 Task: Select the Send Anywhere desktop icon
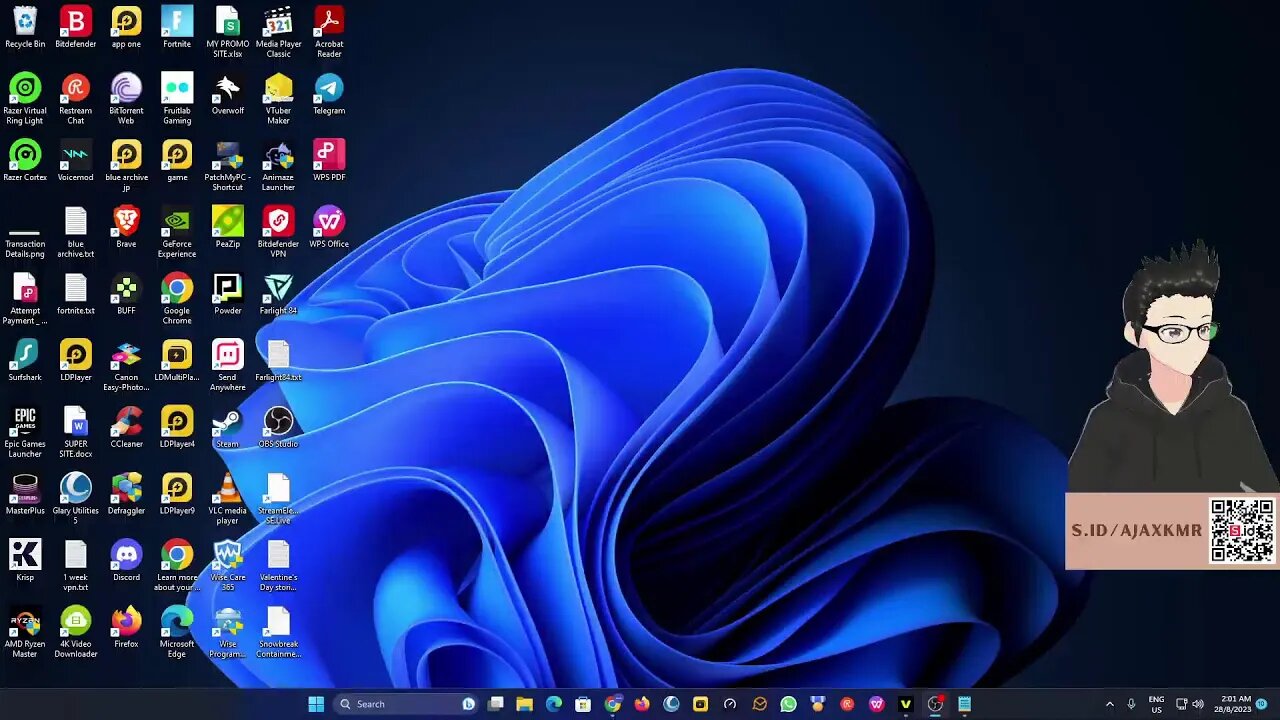pos(228,365)
